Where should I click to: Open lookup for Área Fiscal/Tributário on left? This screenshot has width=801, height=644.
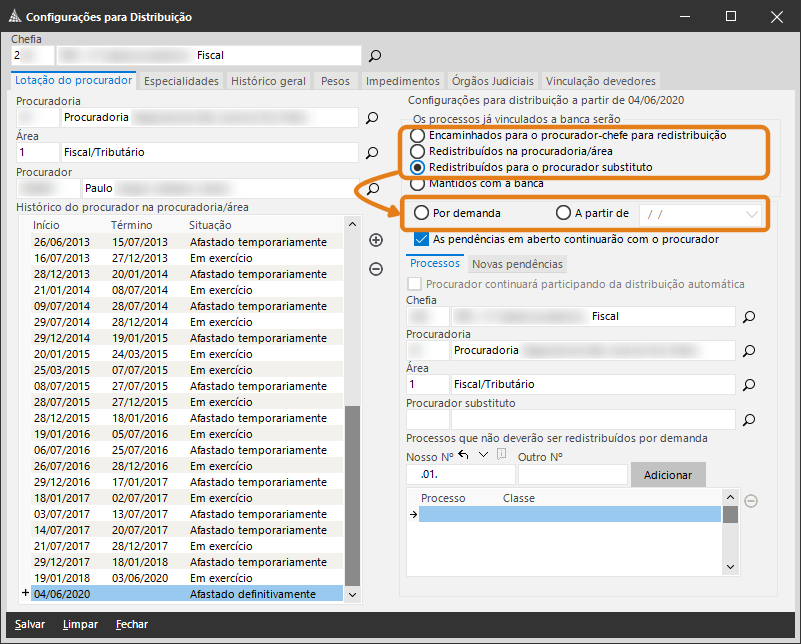pos(372,153)
